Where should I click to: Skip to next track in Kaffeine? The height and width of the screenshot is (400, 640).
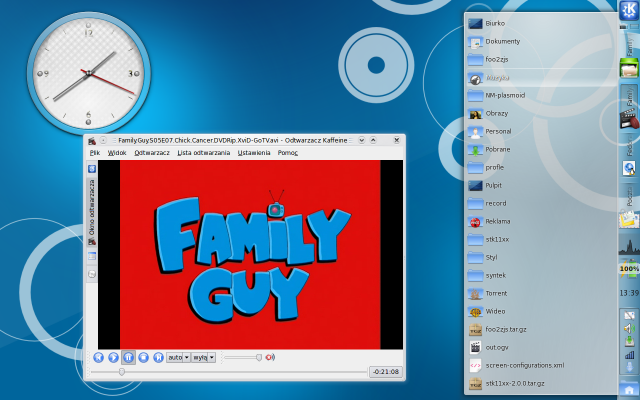[x=158, y=358]
